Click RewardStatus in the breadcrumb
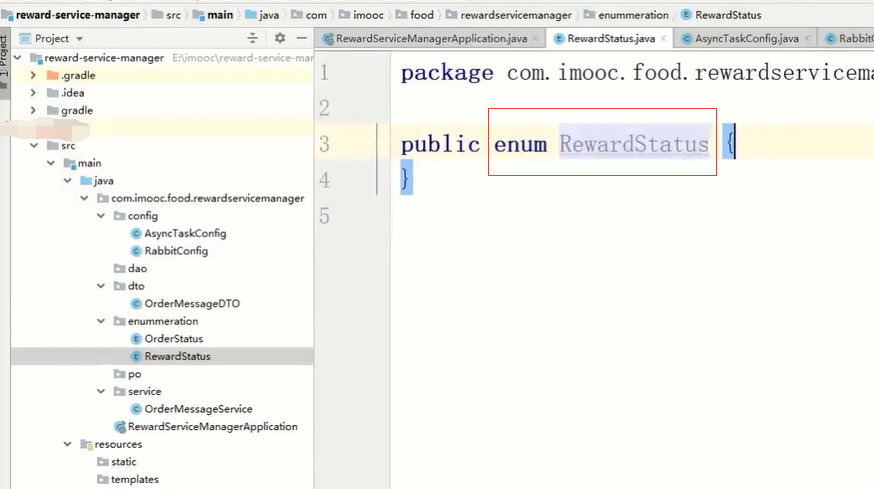The width and height of the screenshot is (874, 489). pyautogui.click(x=727, y=15)
